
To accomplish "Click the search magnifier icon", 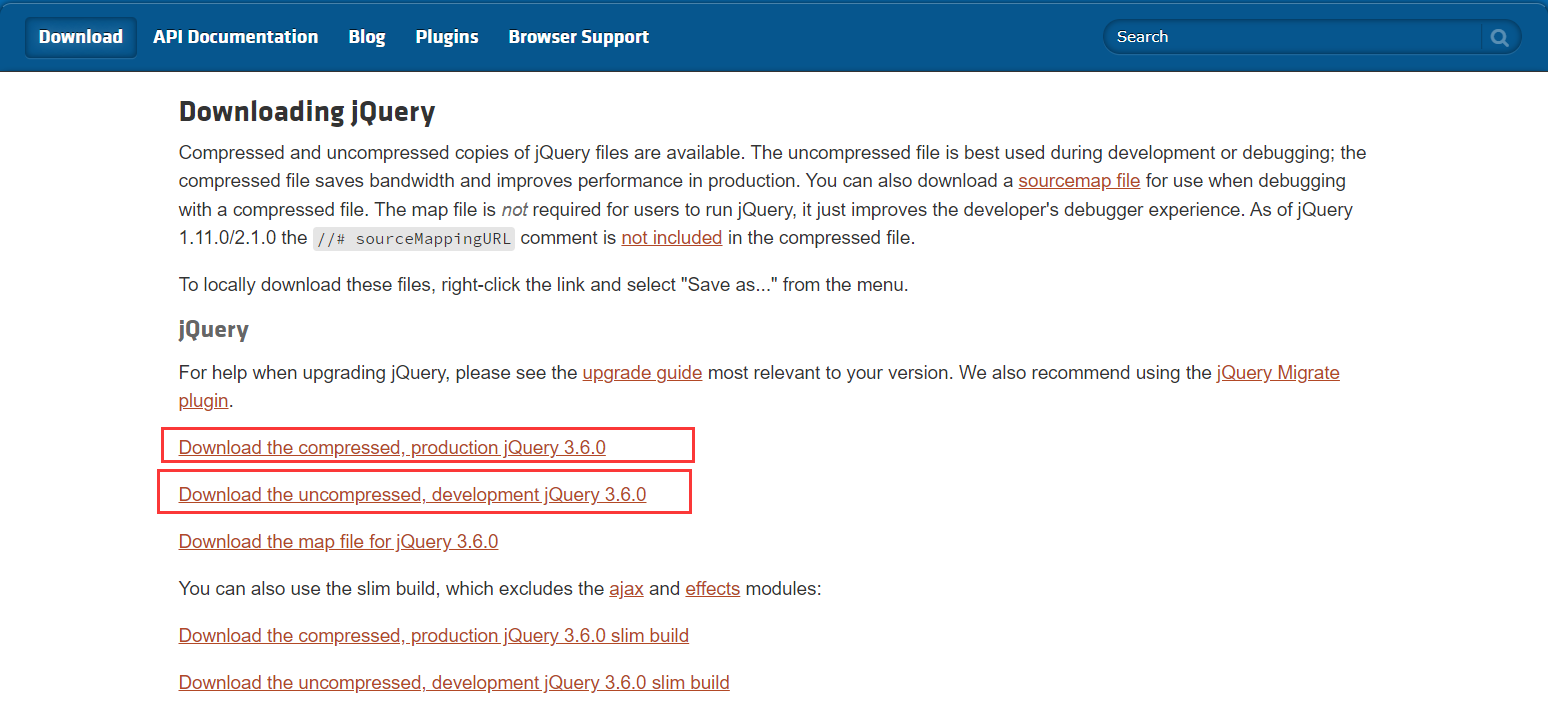I will click(1499, 37).
